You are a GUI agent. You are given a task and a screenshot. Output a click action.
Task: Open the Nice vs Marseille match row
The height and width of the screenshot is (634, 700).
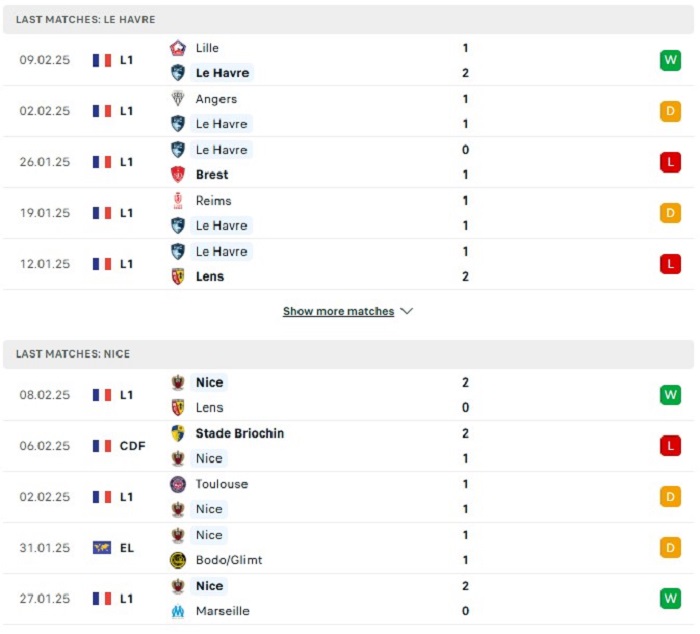point(348,599)
